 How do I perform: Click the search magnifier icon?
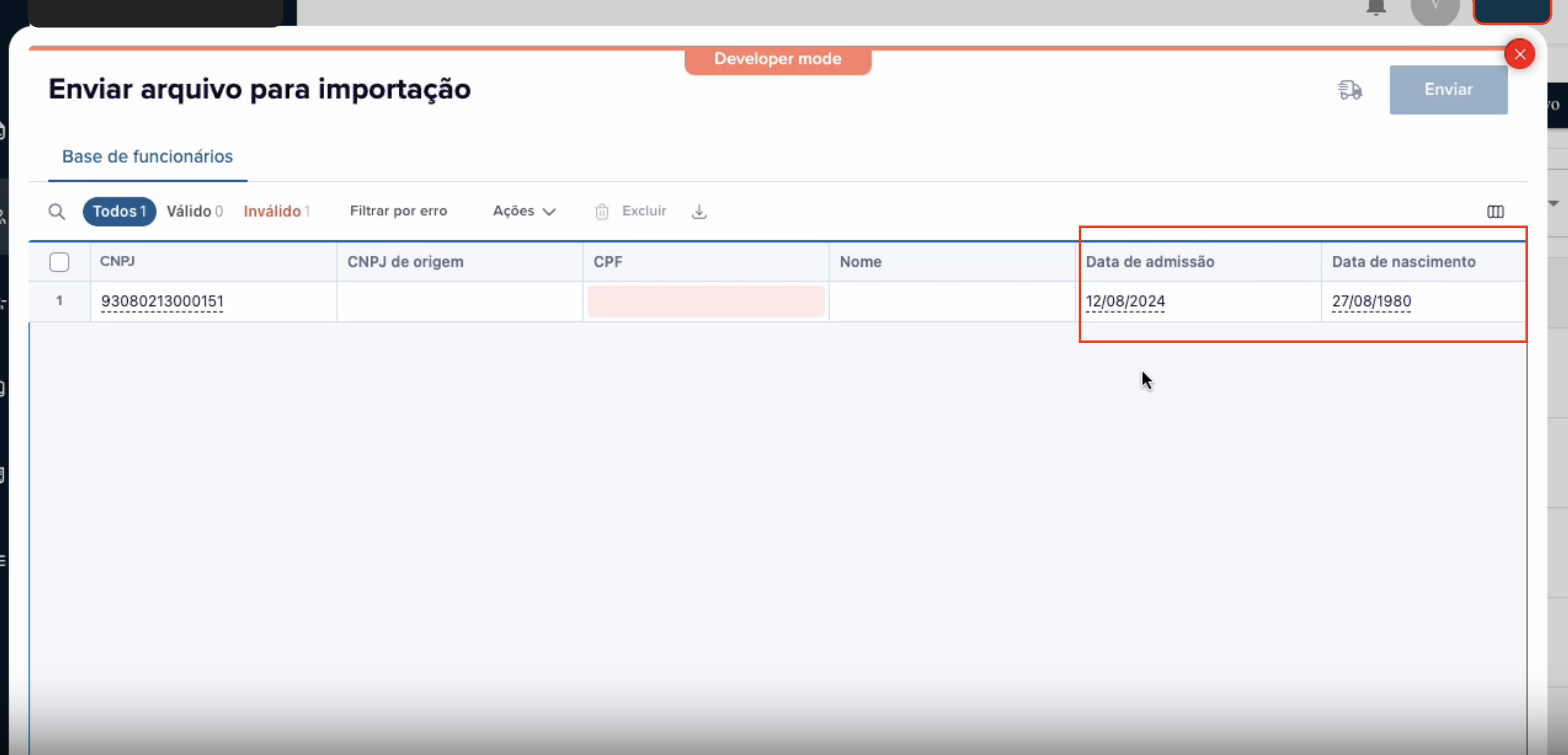point(57,212)
